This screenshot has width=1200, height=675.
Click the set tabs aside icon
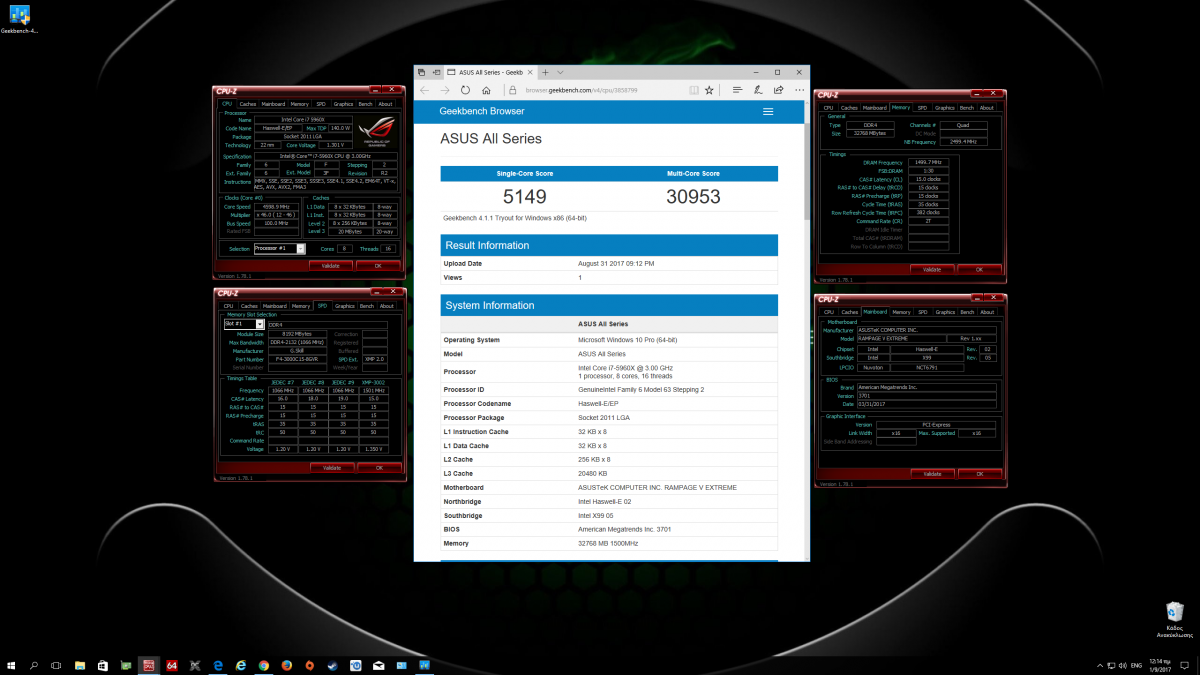point(437,73)
